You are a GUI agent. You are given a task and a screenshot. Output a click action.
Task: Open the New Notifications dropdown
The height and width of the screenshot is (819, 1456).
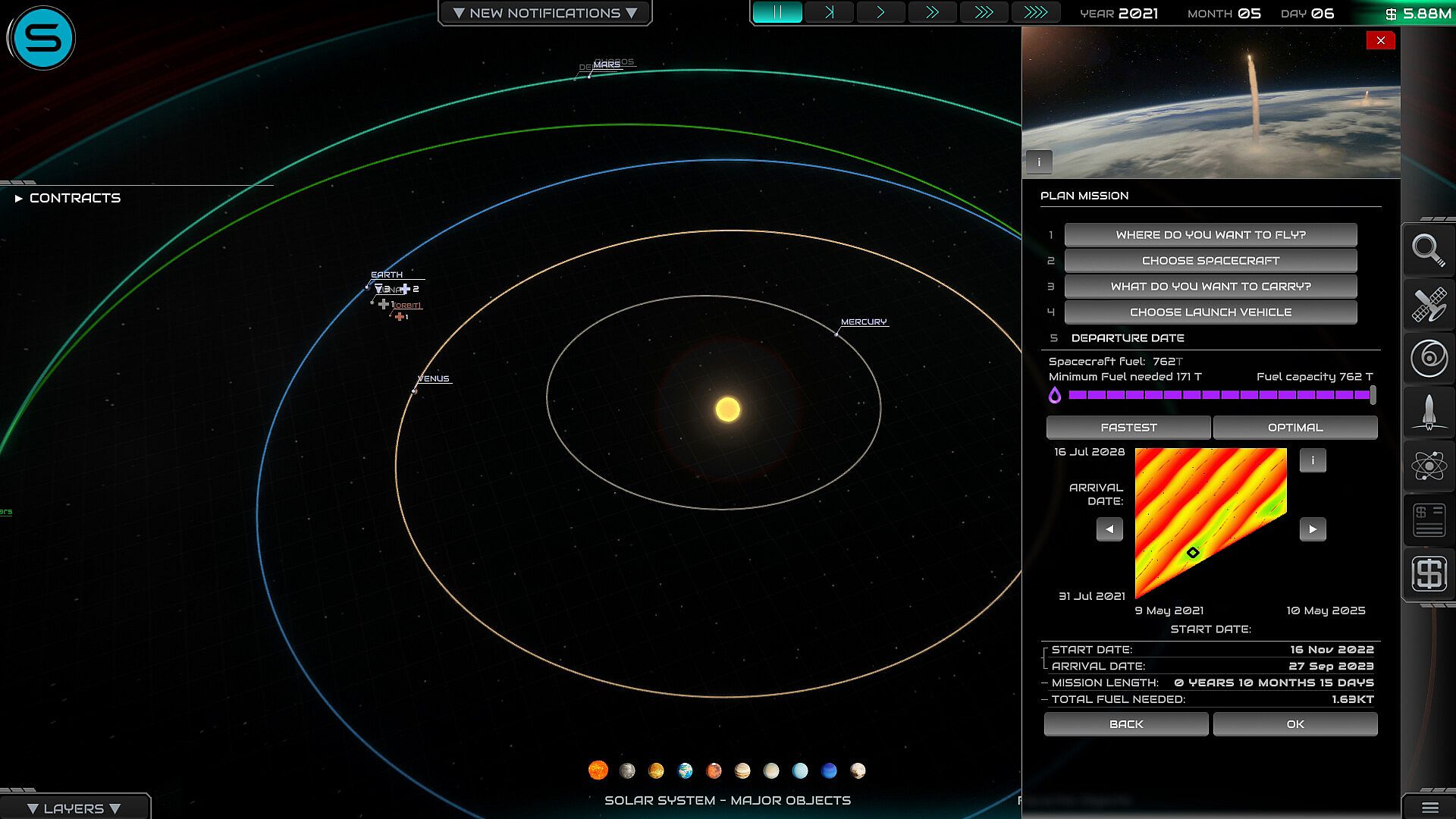[x=544, y=13]
